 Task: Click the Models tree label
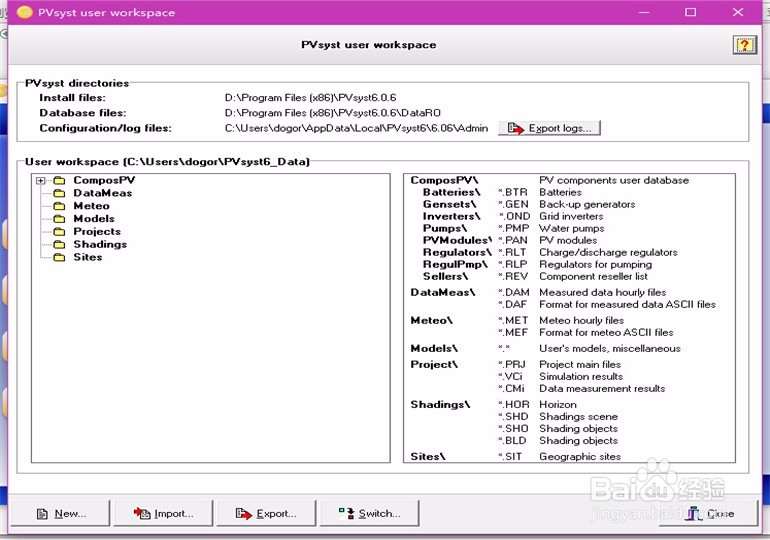(x=94, y=218)
